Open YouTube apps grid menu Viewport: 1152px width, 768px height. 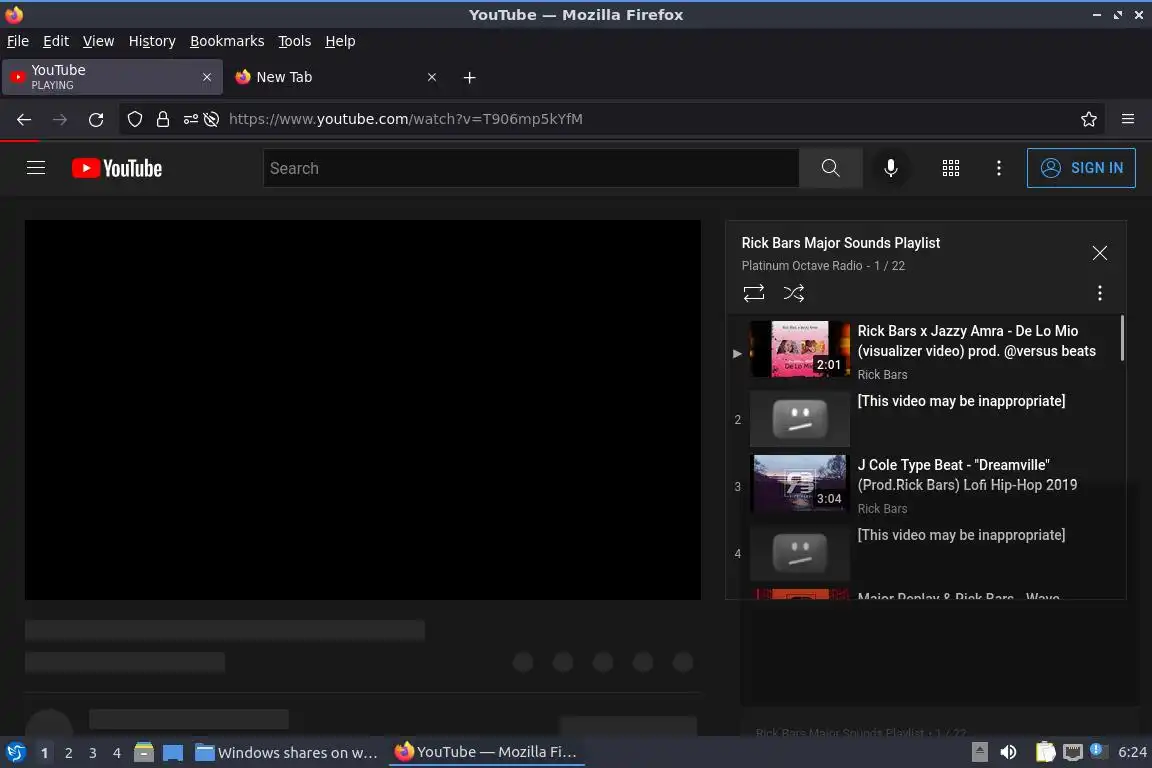[951, 168]
